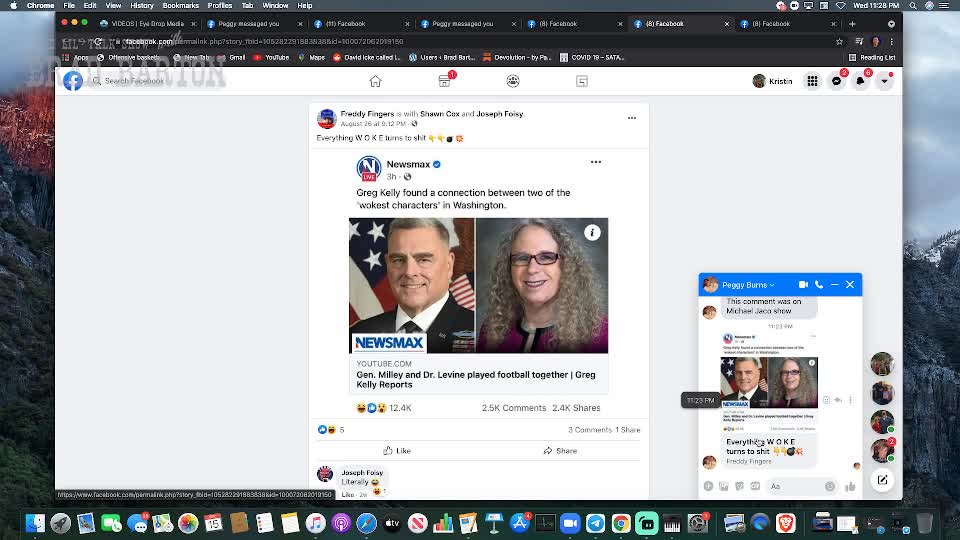Open Freddy Fingers profile link
The image size is (960, 540).
click(367, 114)
